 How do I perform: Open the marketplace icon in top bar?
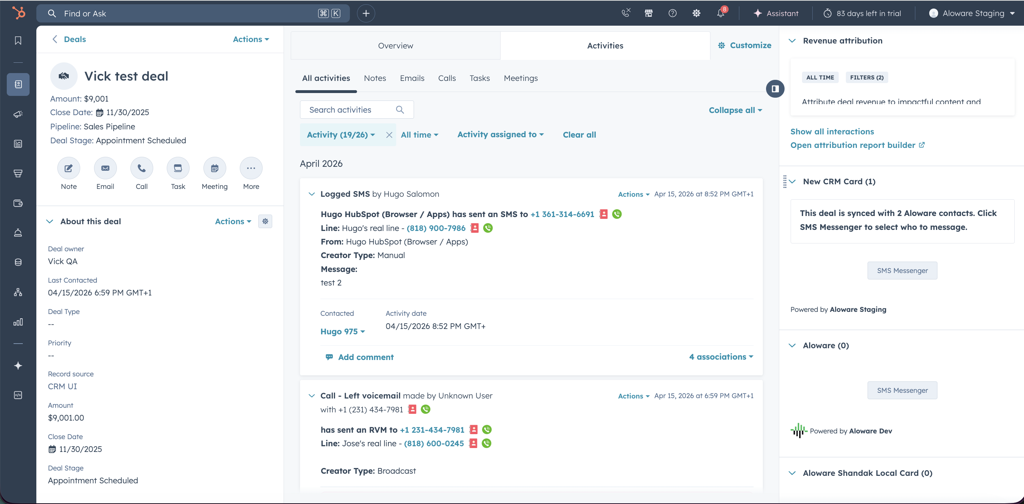(648, 13)
